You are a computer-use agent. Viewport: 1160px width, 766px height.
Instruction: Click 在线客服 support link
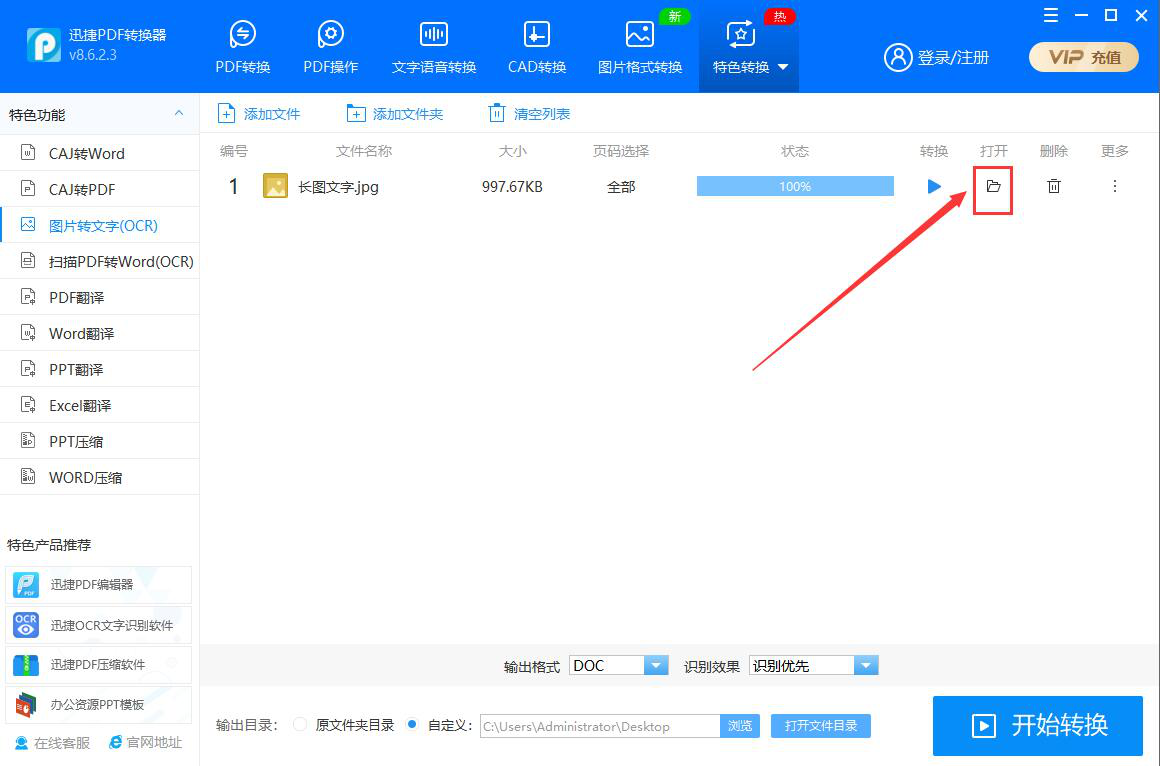tap(53, 742)
